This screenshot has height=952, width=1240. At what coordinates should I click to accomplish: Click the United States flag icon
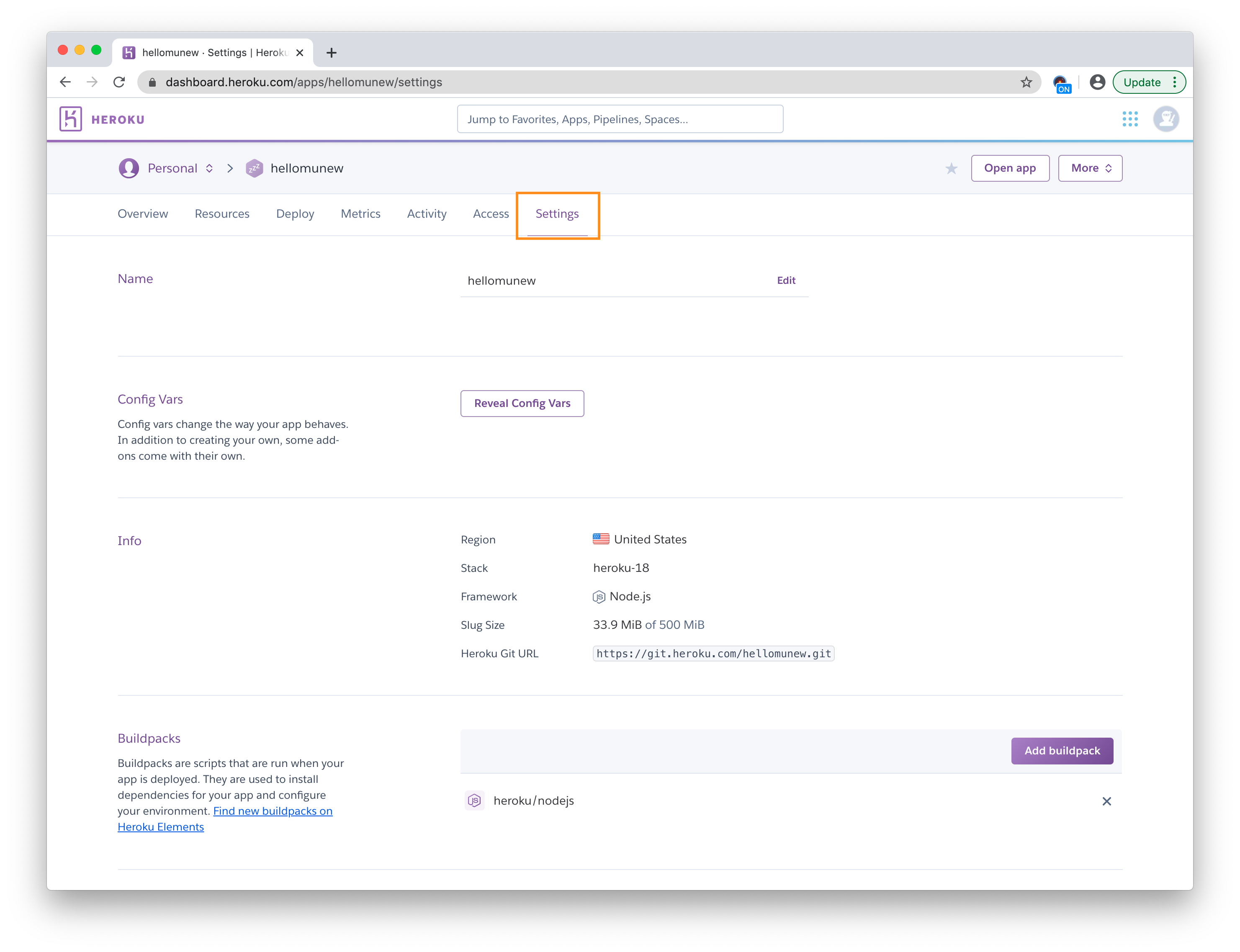pos(601,539)
